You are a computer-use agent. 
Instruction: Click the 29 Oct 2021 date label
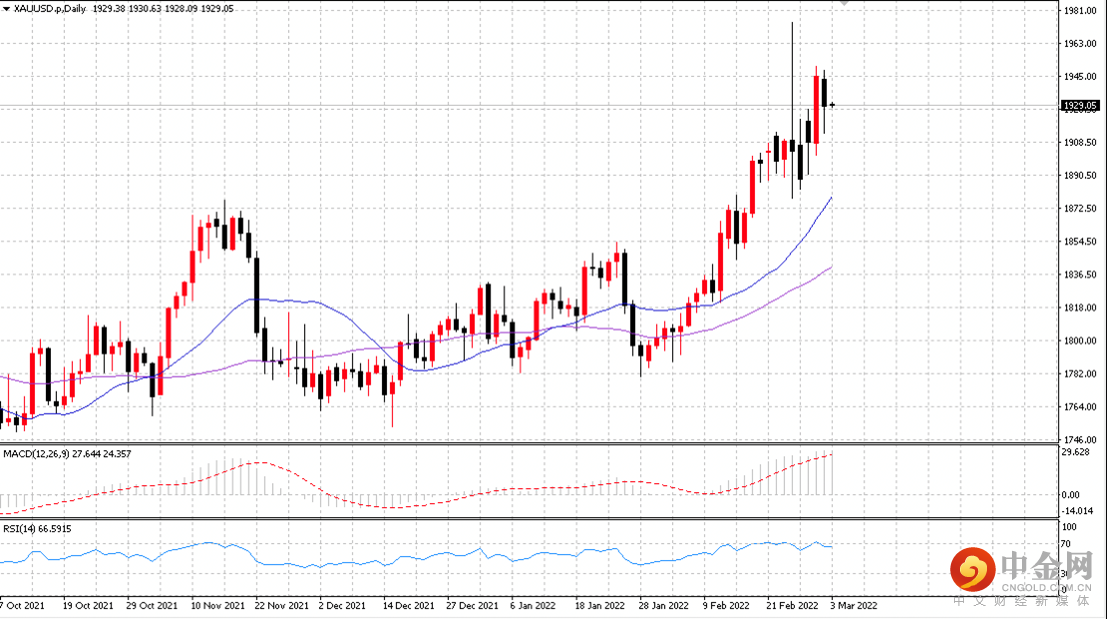coord(152,606)
